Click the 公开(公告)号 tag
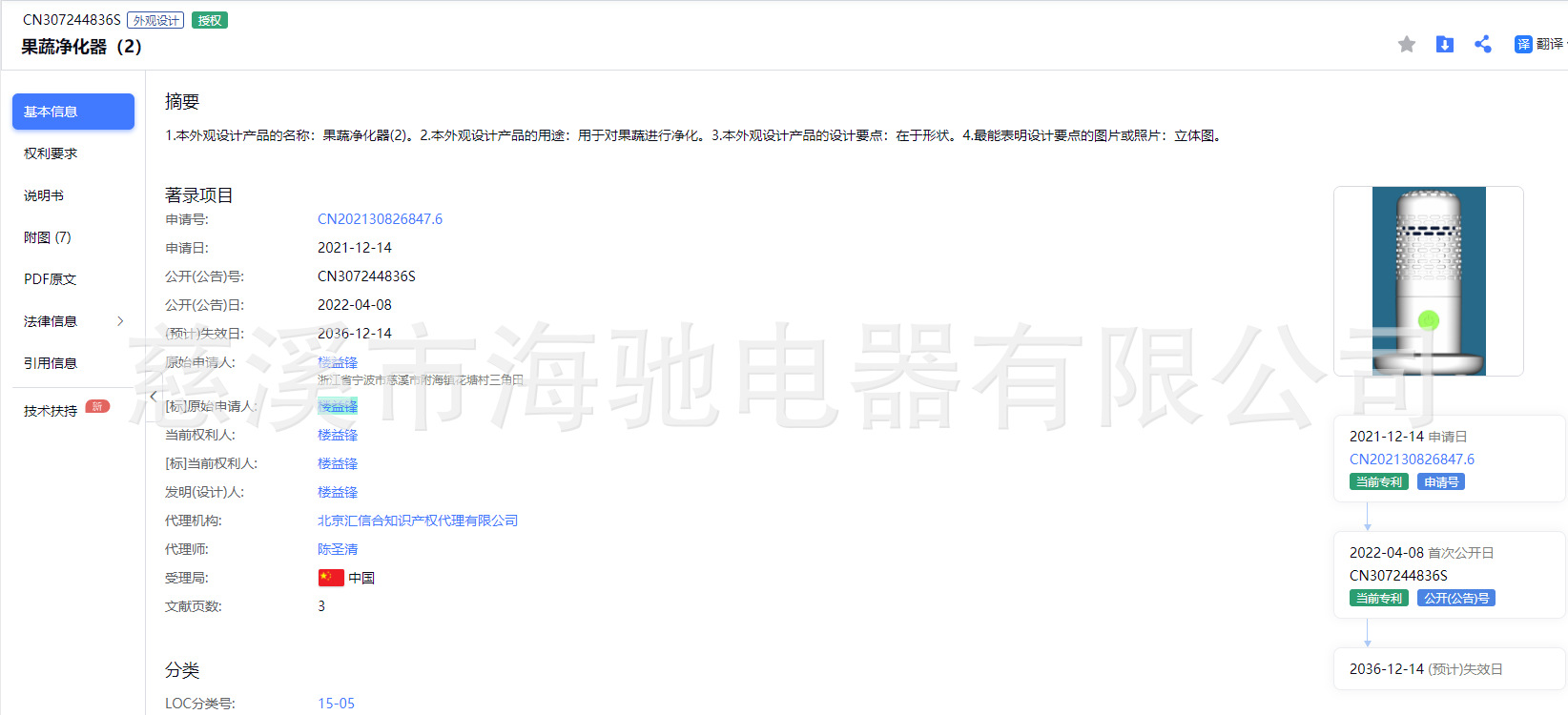 (1456, 599)
